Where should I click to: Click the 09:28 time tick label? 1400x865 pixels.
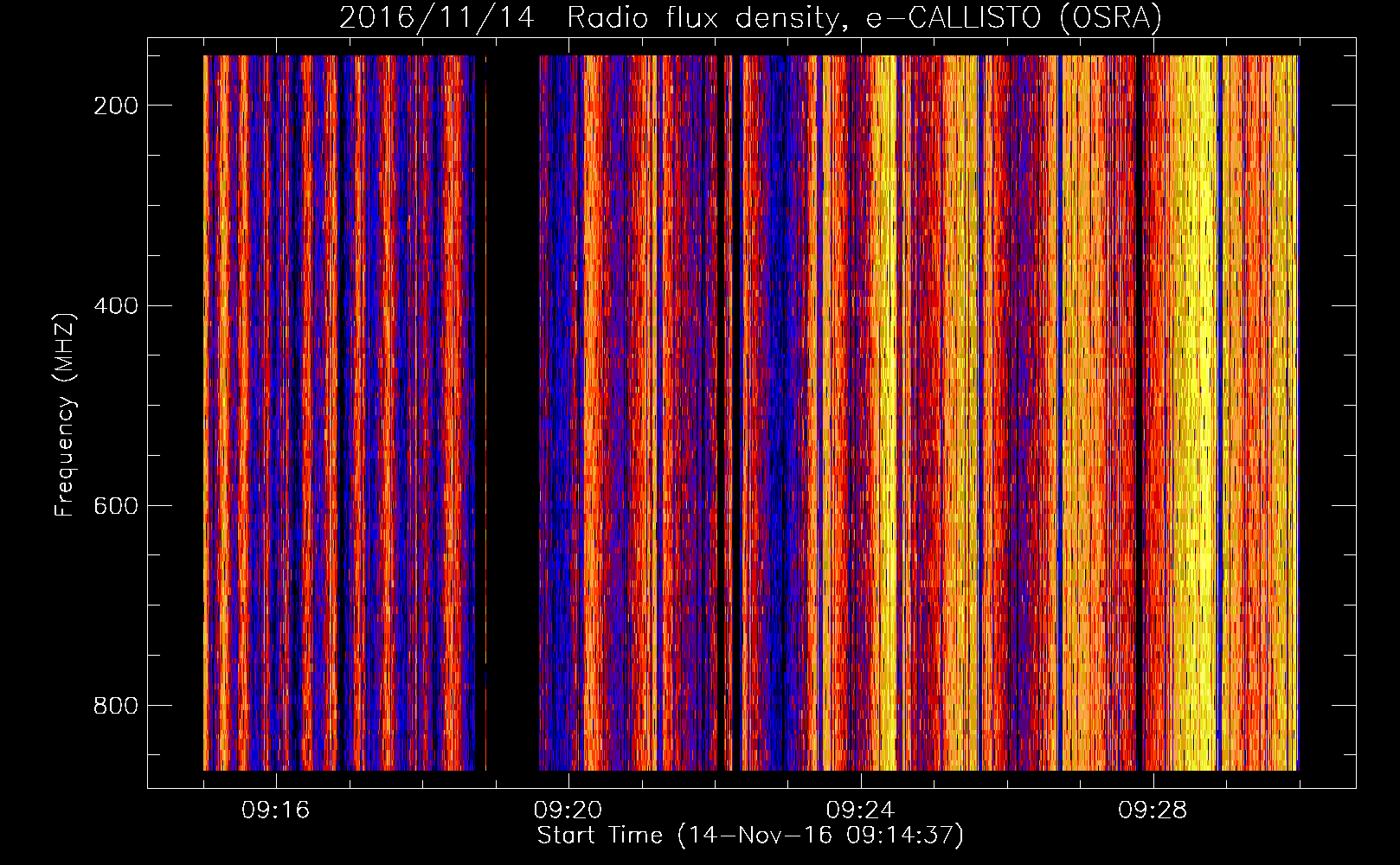pos(1153,811)
